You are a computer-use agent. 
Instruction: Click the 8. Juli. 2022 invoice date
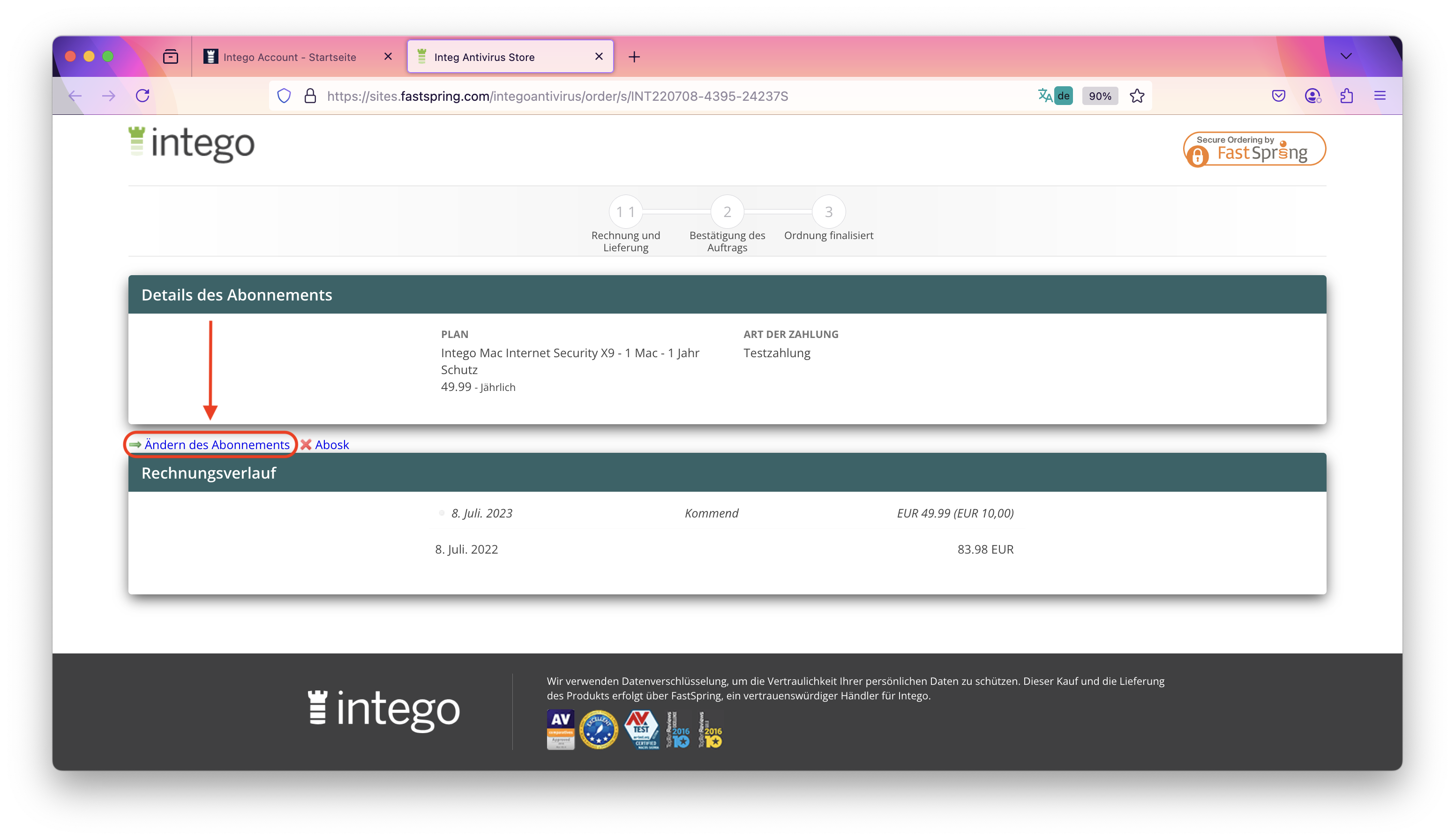(466, 549)
